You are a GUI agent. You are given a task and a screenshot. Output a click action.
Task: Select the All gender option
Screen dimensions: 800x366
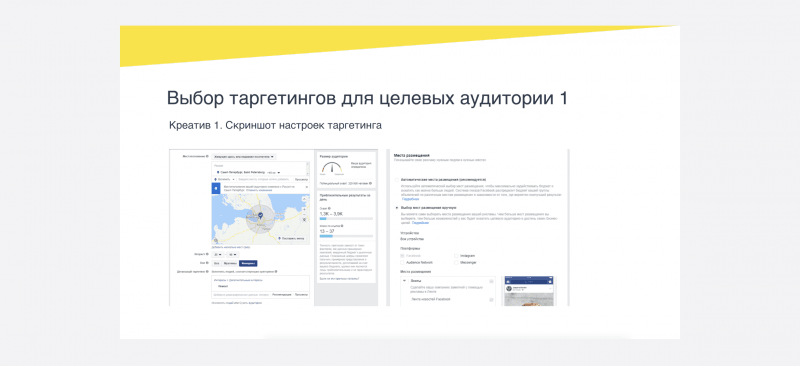[x=217, y=263]
